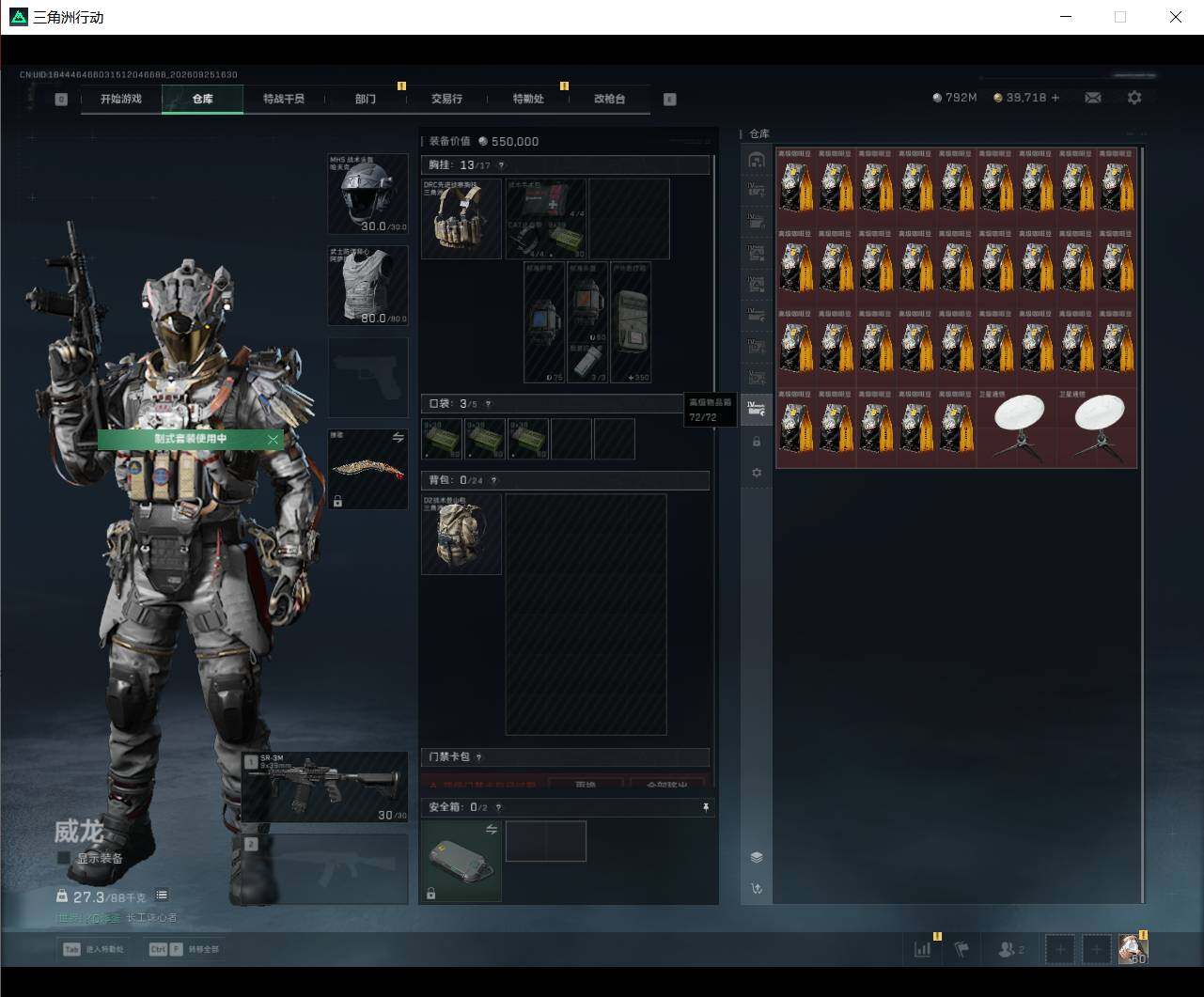Close the 制式套装使用中 banner

pyautogui.click(x=274, y=439)
